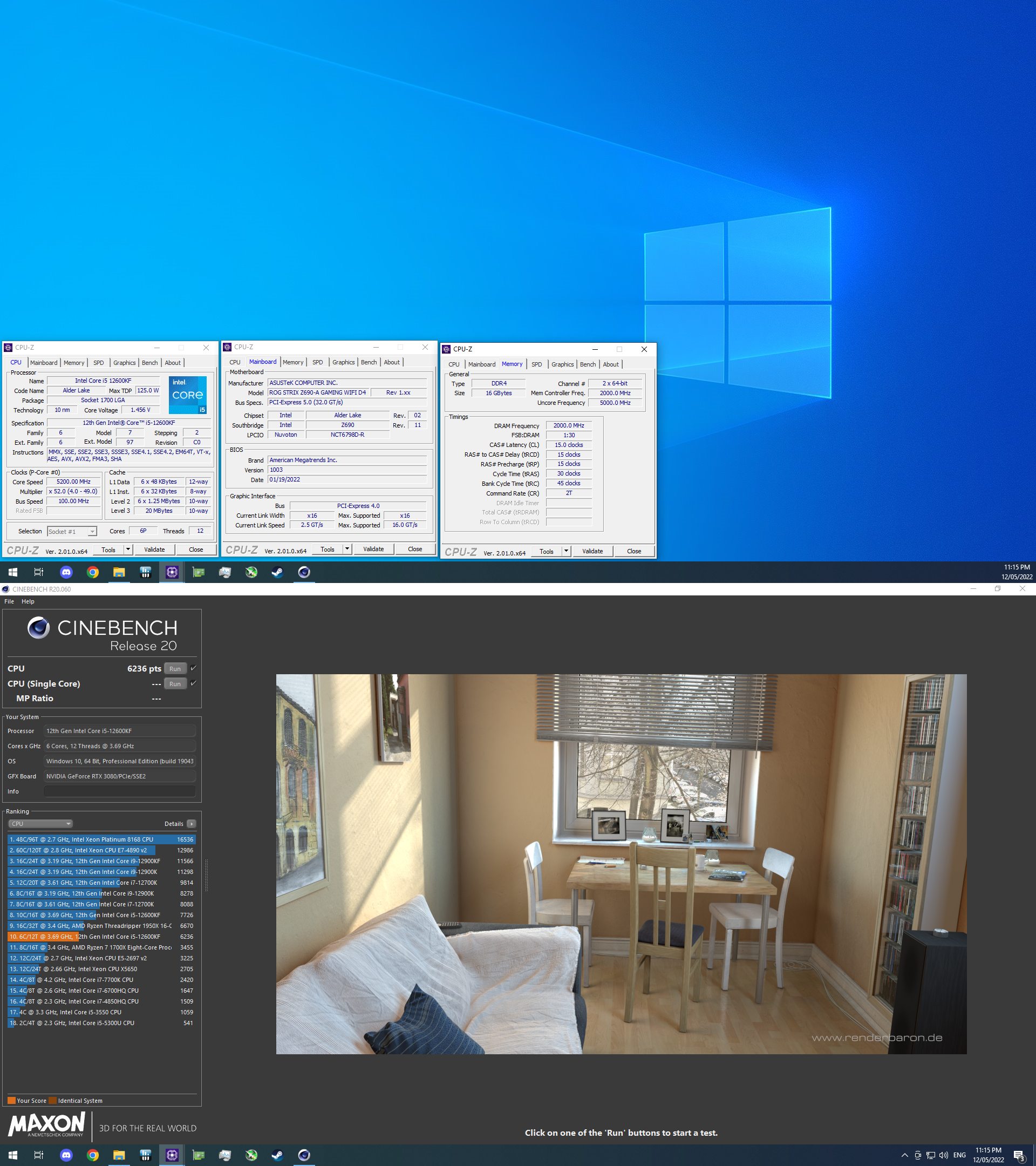Click the CPU-Z title bar icon of the Mainboard window

point(228,347)
